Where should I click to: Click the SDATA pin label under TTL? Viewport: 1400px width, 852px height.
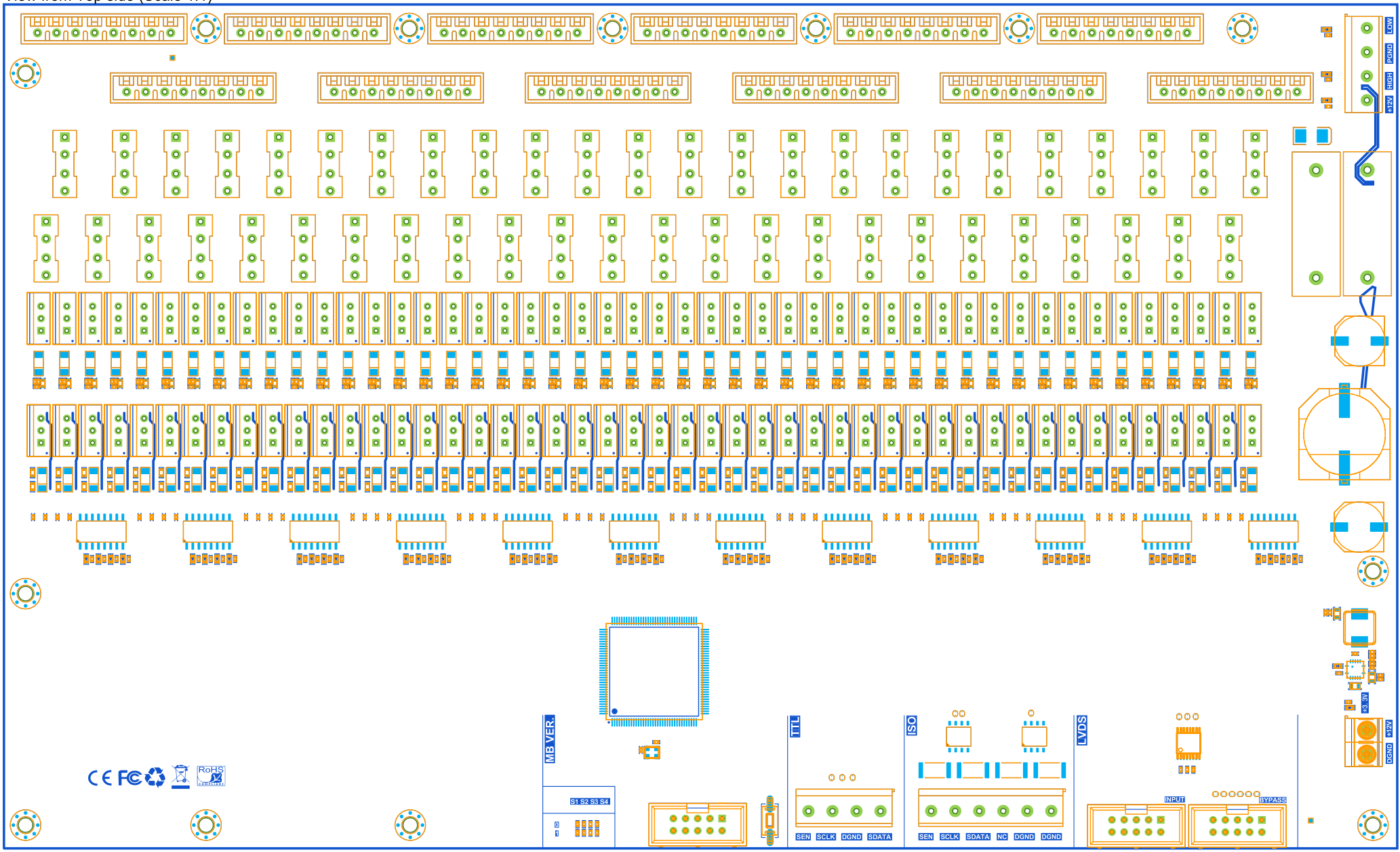click(879, 837)
